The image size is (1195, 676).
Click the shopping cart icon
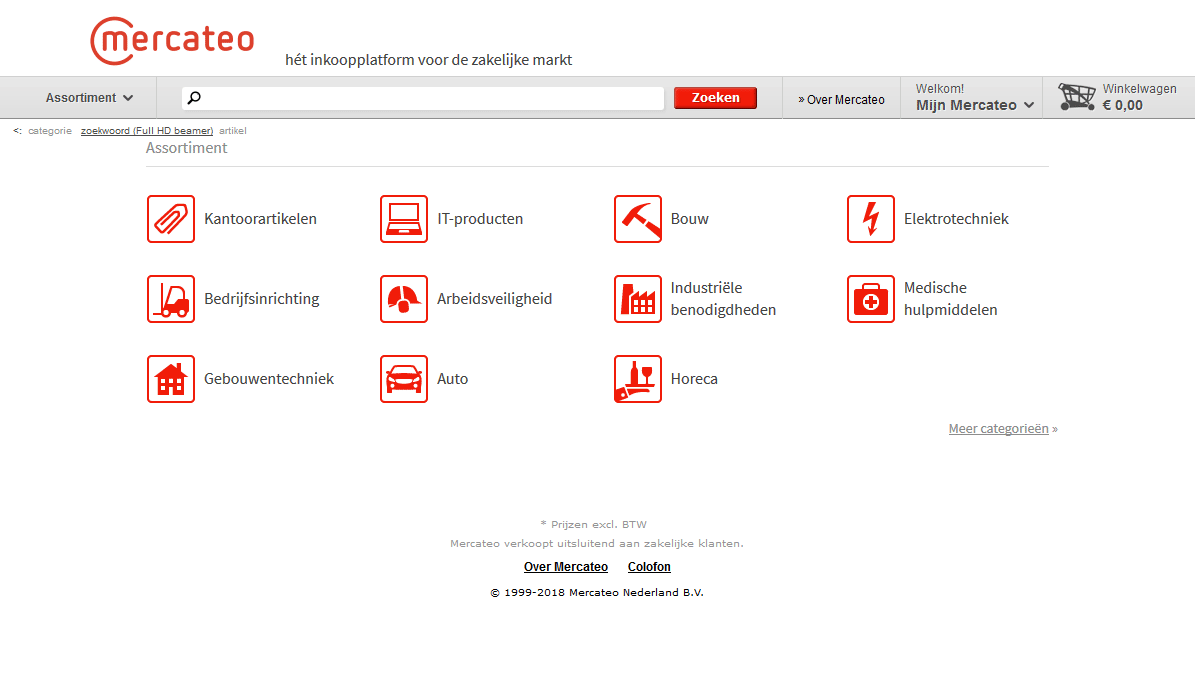pos(1077,97)
